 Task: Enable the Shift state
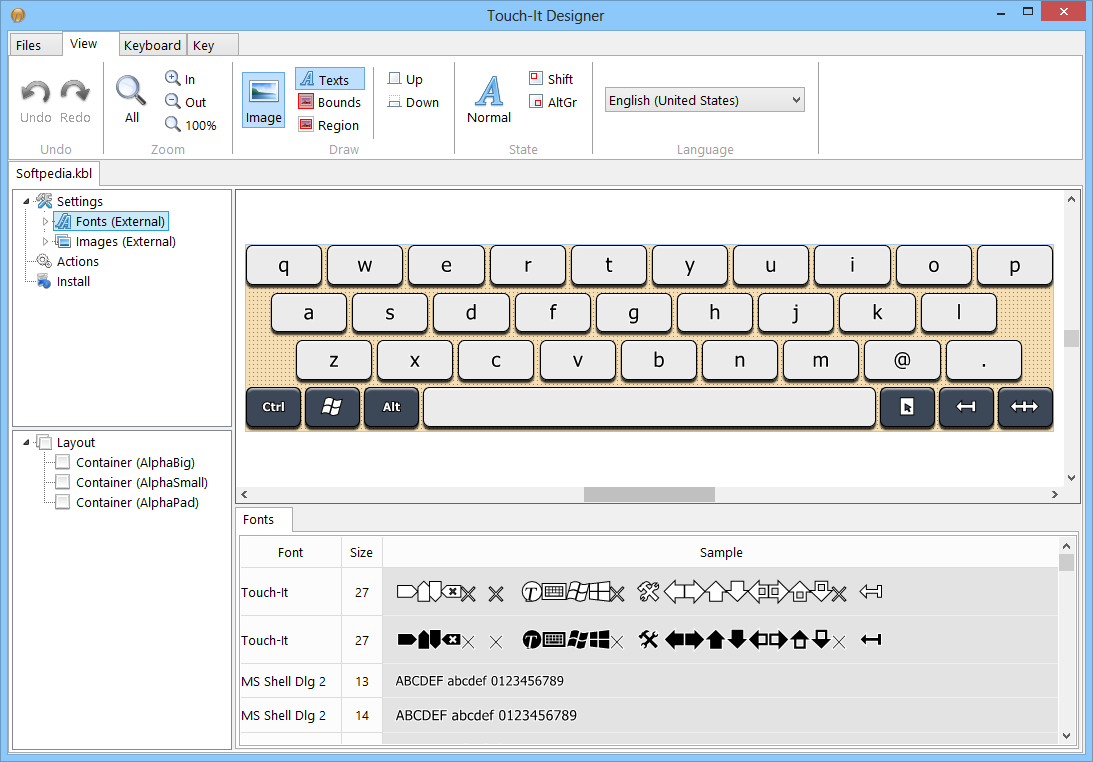pyautogui.click(x=551, y=78)
